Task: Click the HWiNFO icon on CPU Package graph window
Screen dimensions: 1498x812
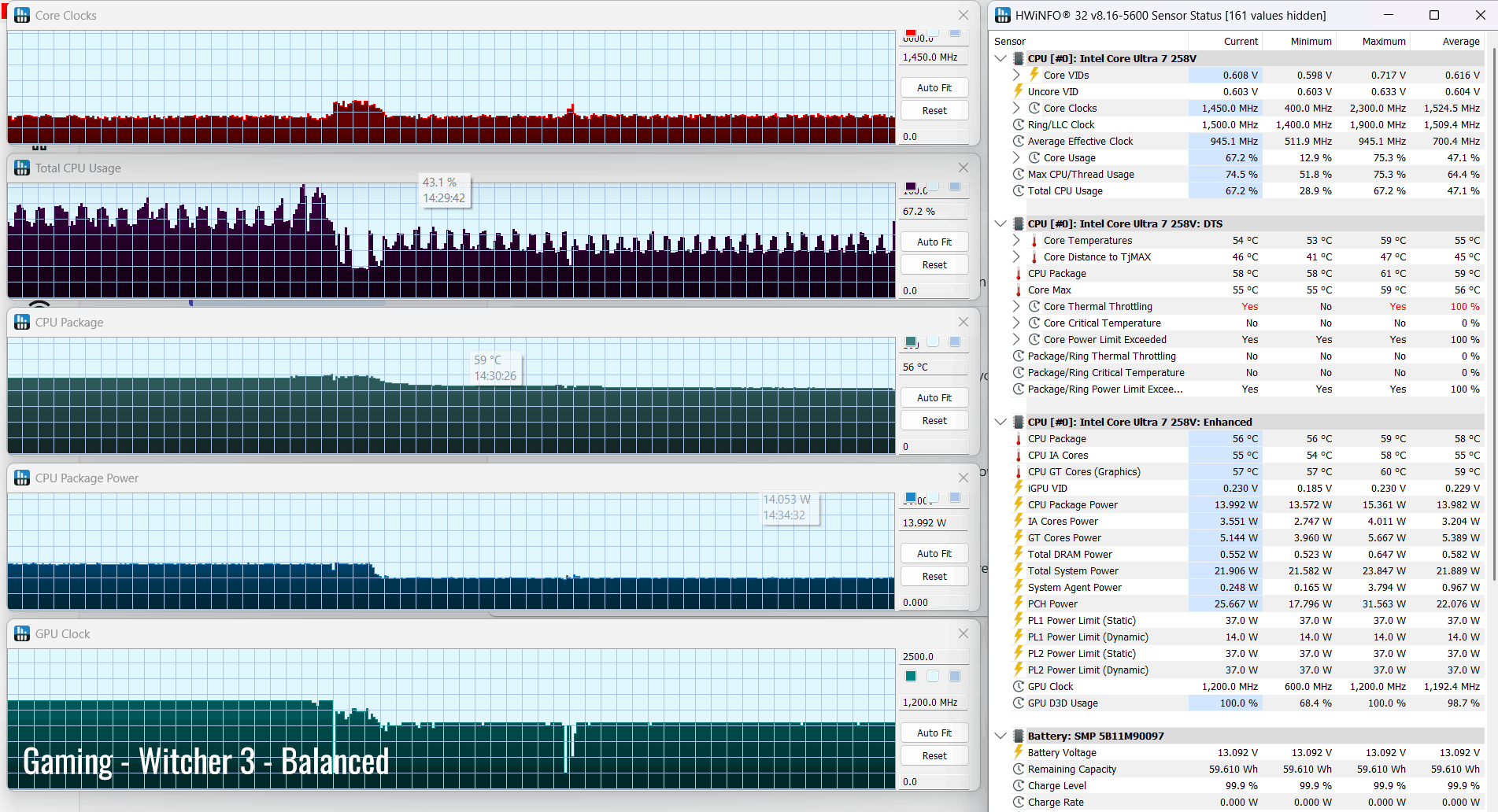Action: (x=22, y=322)
